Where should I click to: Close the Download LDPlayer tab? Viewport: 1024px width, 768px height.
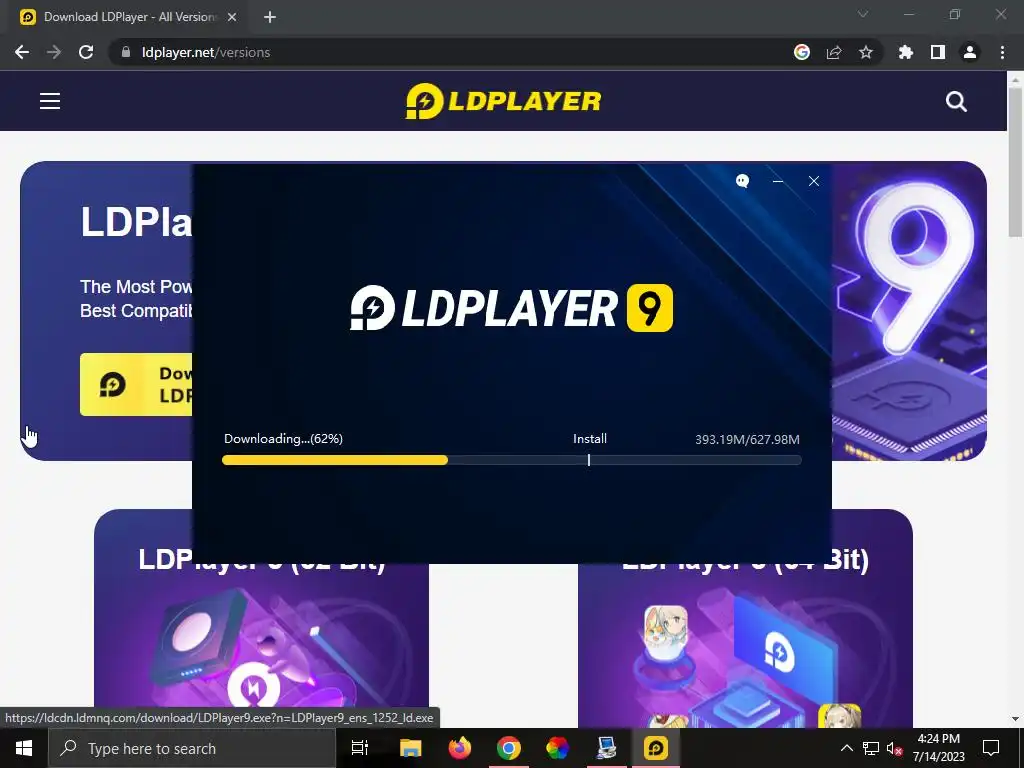coord(232,17)
